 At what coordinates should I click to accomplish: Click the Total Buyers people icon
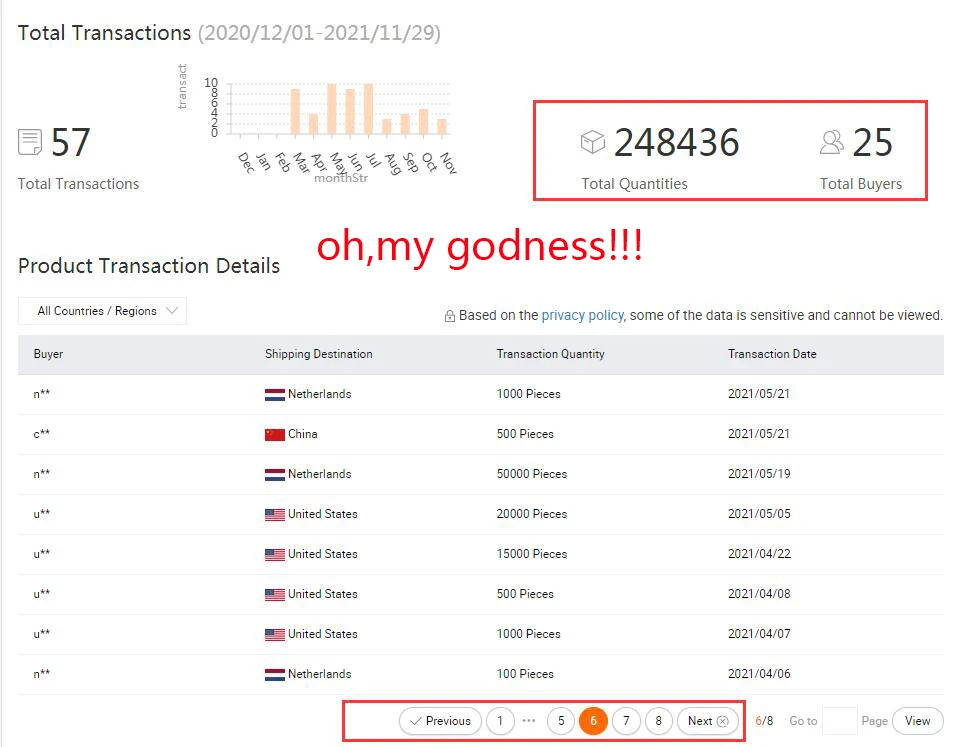coord(831,142)
